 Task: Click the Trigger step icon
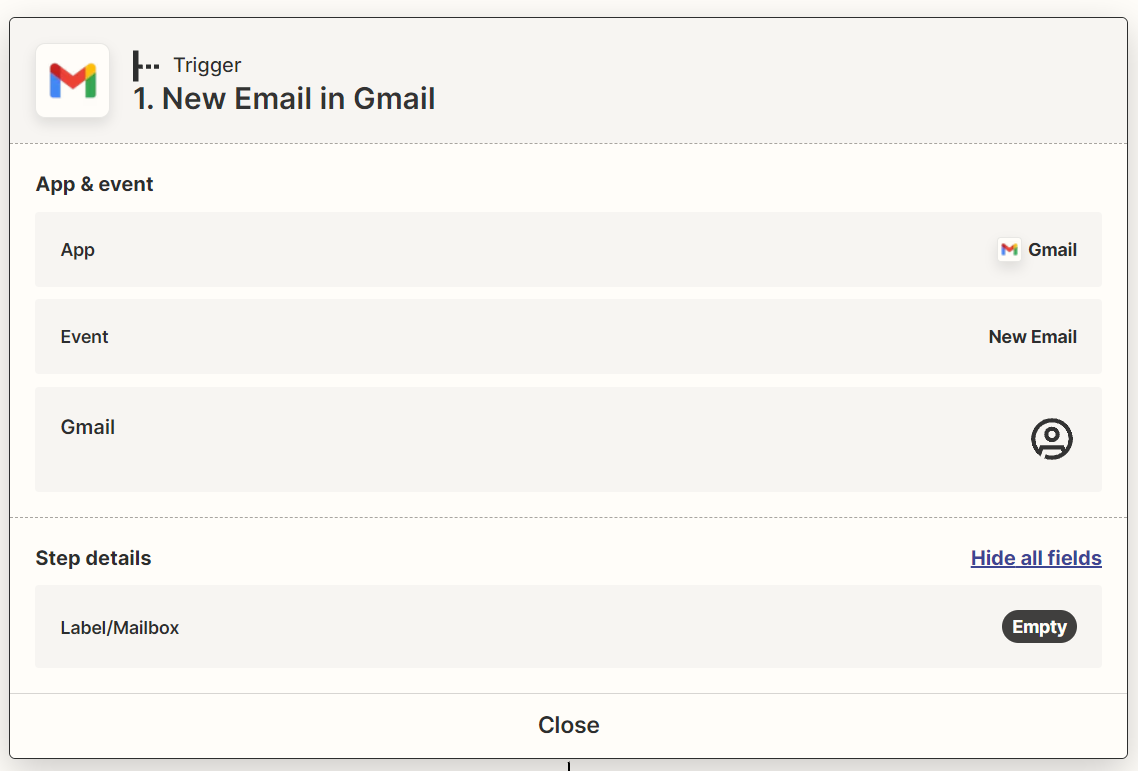(146, 66)
